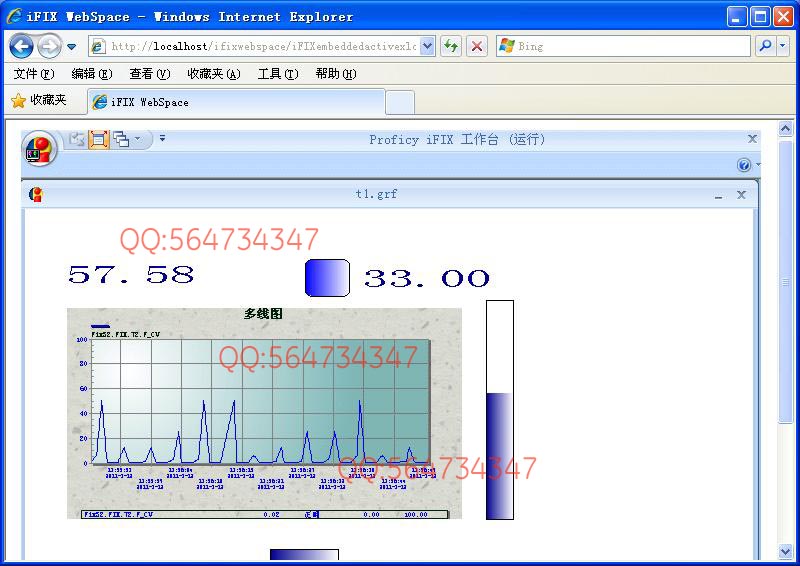Click the red Stop loading icon
Image resolution: width=800 pixels, height=566 pixels.
tap(477, 46)
